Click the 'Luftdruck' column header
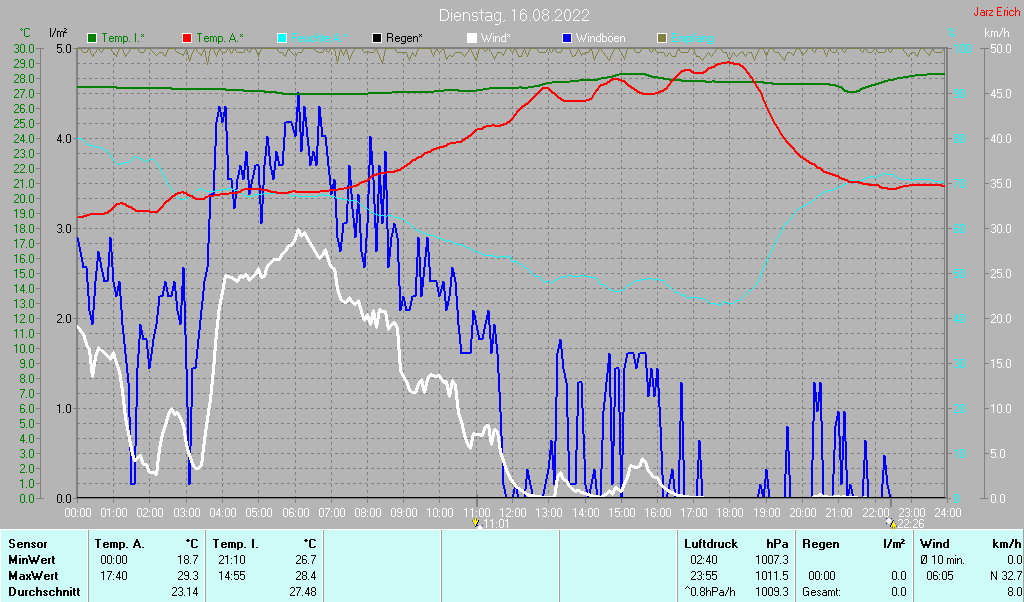The height and width of the screenshot is (602, 1024). click(711, 544)
